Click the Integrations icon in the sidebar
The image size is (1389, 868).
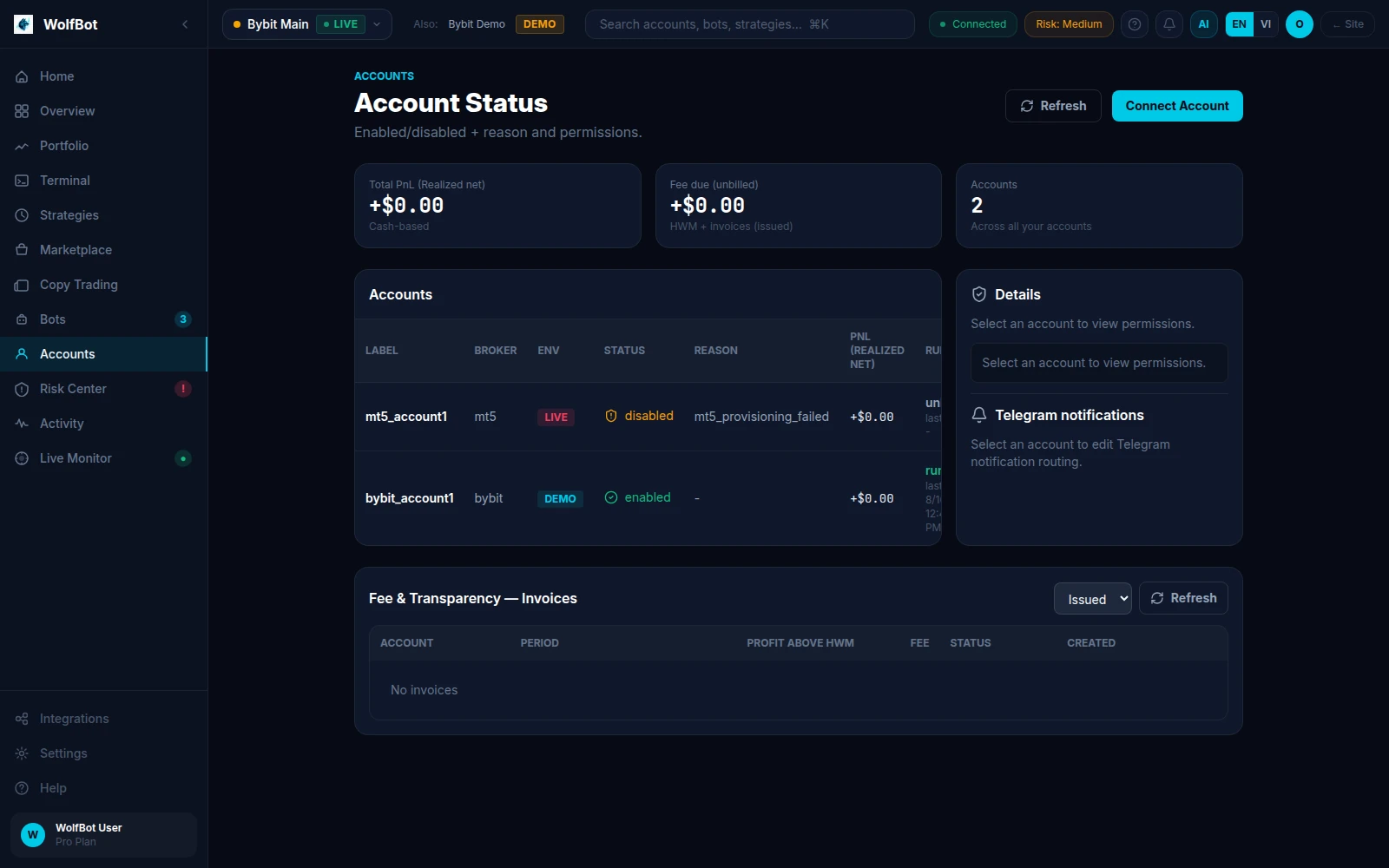pos(22,719)
